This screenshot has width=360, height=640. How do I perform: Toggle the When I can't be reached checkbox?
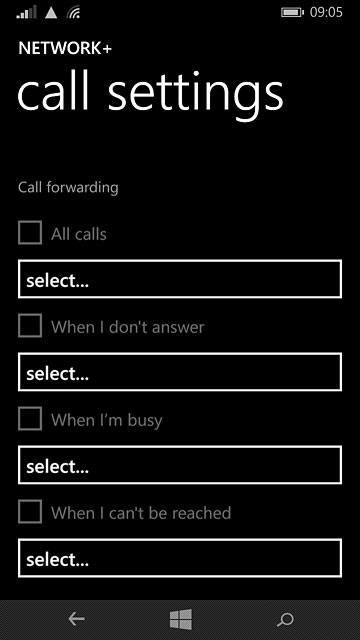coord(30,511)
